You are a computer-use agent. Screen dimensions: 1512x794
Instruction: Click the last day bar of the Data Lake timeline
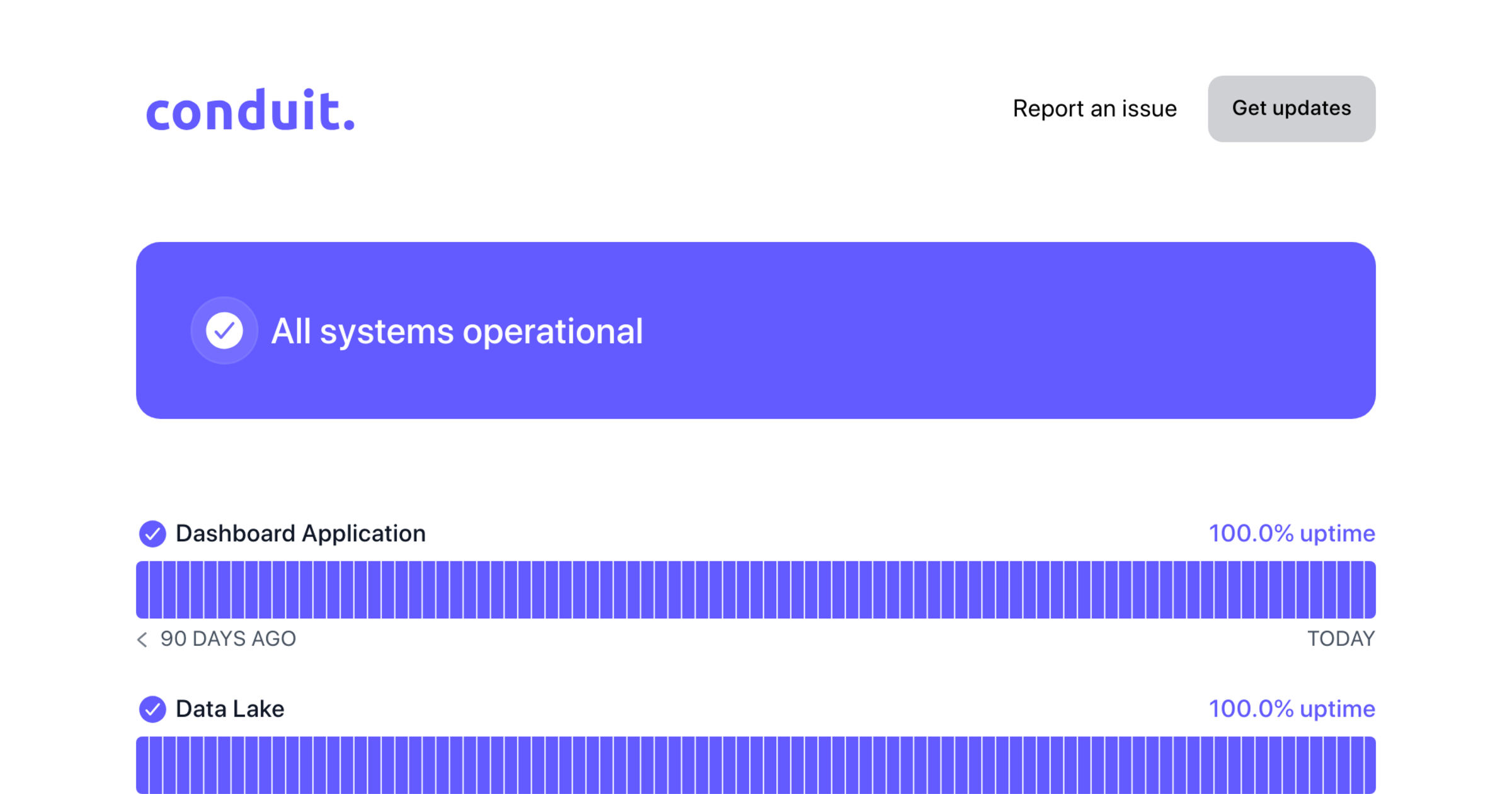[1370, 765]
